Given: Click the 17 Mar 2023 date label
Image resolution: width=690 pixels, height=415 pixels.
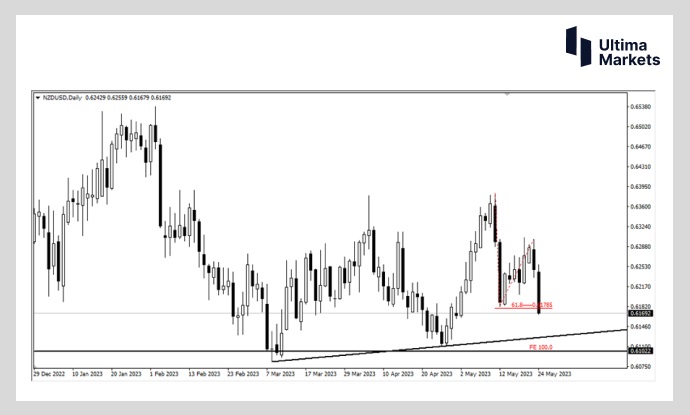Looking at the screenshot, I should (320, 374).
